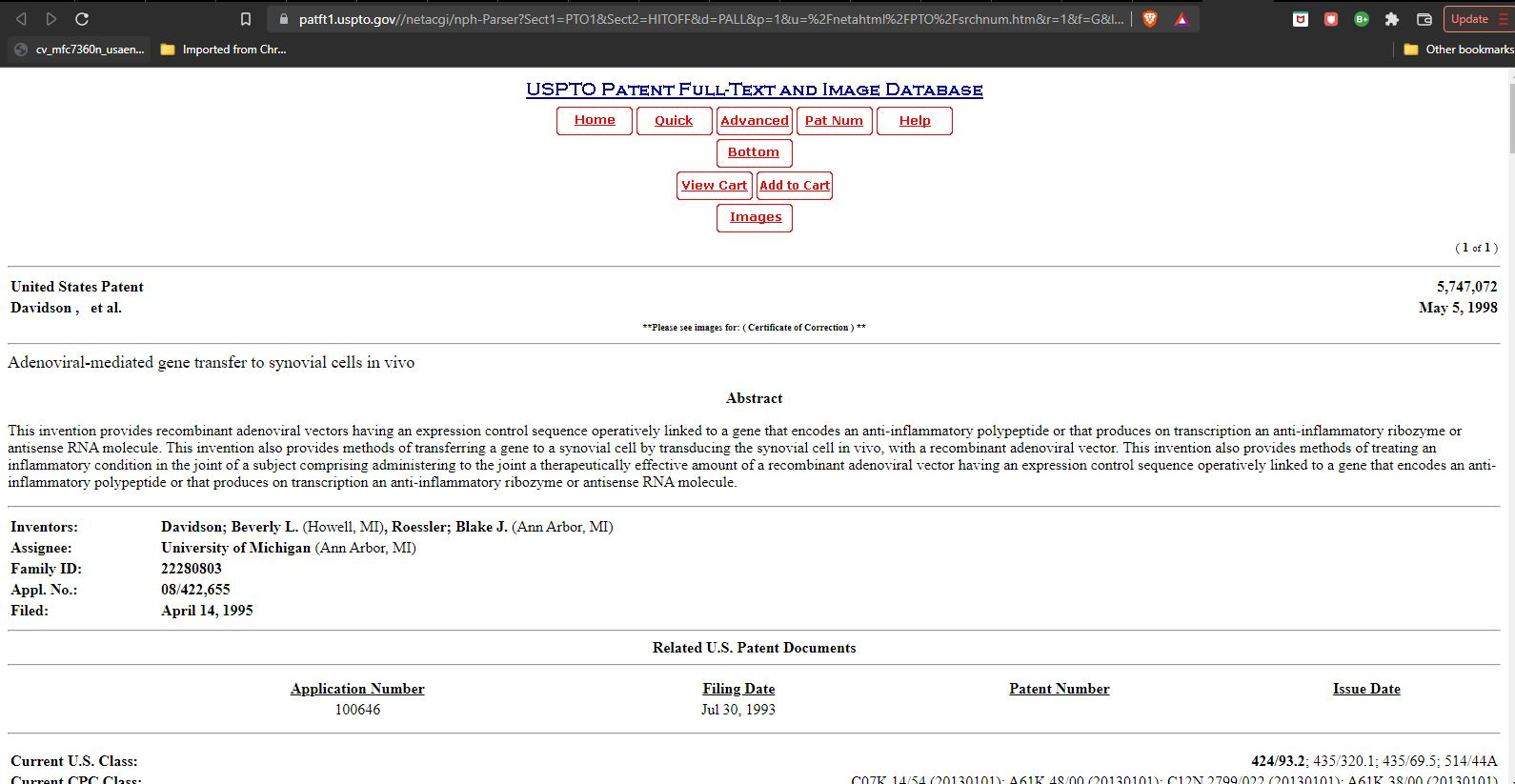Open the Imported from Chrome bookmarks folder
Screen dimensions: 1515x784
point(224,50)
